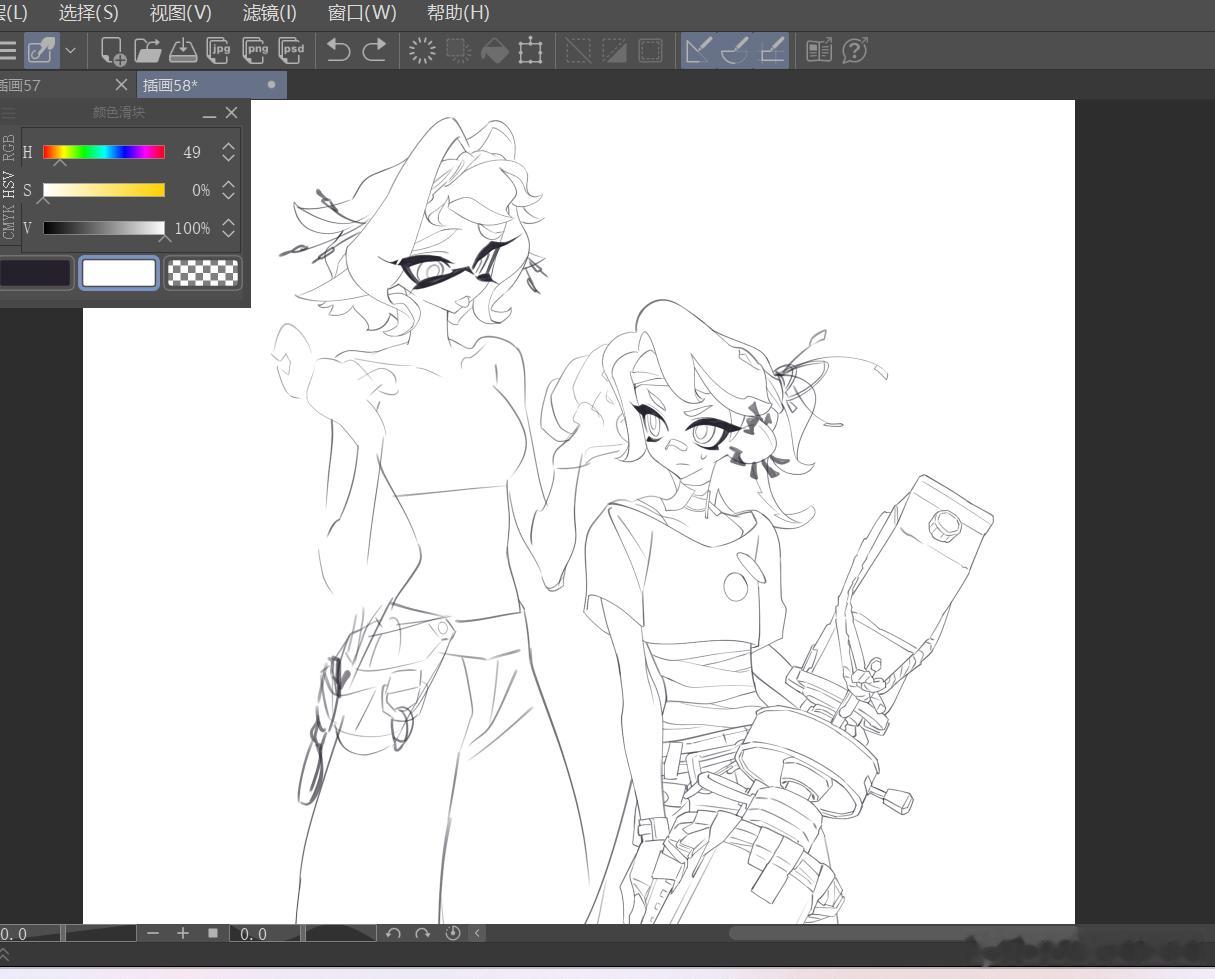This screenshot has height=979, width=1215.
Task: Open the 滤镜(I) menu
Action: pos(270,13)
